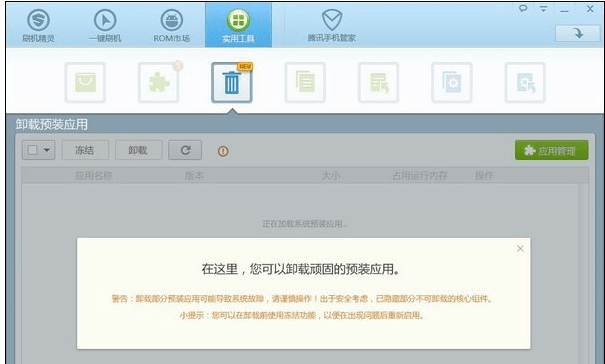The height and width of the screenshot is (364, 605).
Task: Close the application window
Action: (x=590, y=9)
